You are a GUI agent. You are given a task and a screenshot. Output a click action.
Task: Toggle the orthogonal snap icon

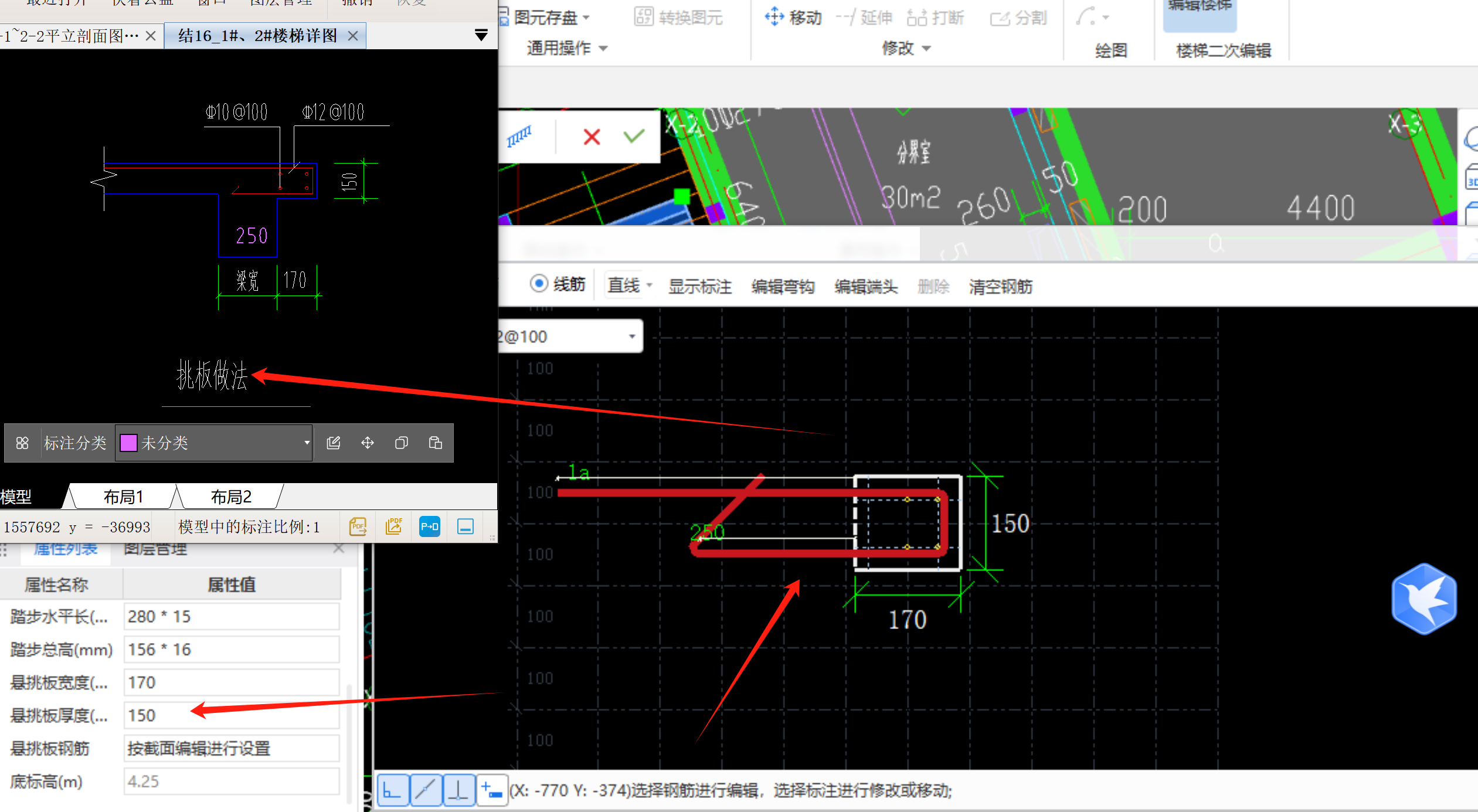click(x=392, y=790)
